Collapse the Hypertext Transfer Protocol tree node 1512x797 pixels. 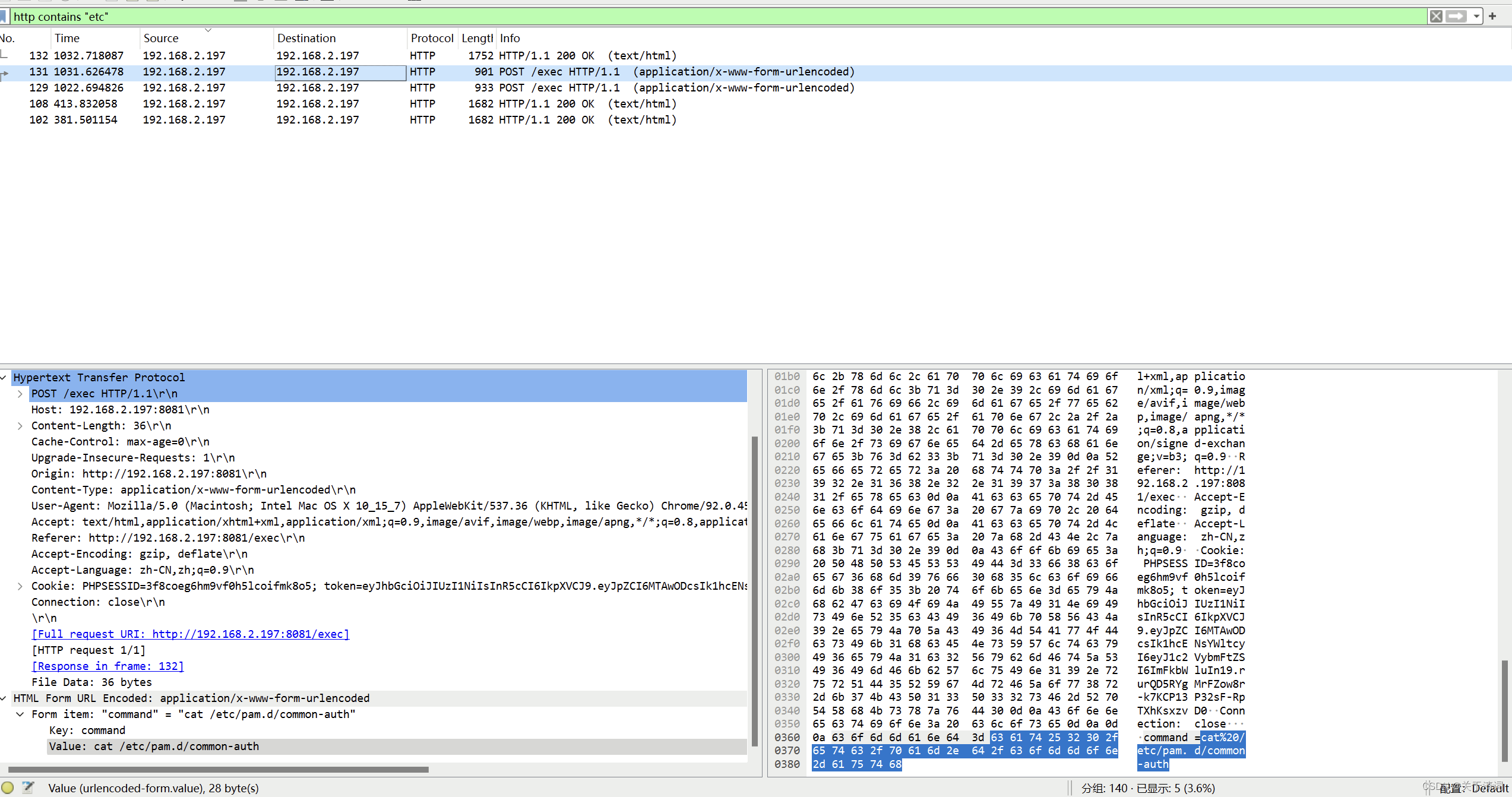(x=4, y=377)
